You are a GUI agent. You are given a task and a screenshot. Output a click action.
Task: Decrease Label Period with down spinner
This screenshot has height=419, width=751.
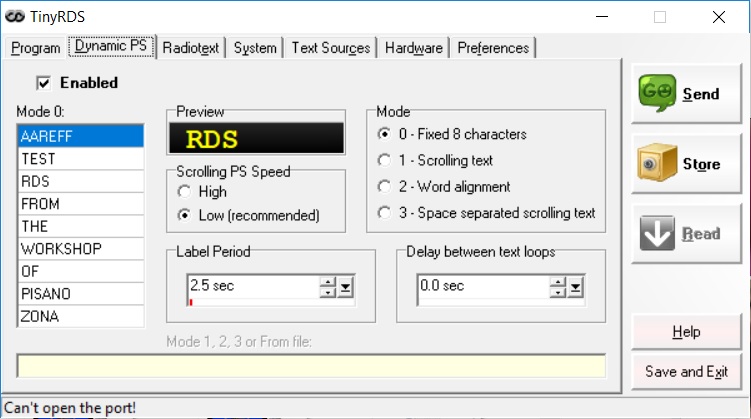pyautogui.click(x=328, y=293)
